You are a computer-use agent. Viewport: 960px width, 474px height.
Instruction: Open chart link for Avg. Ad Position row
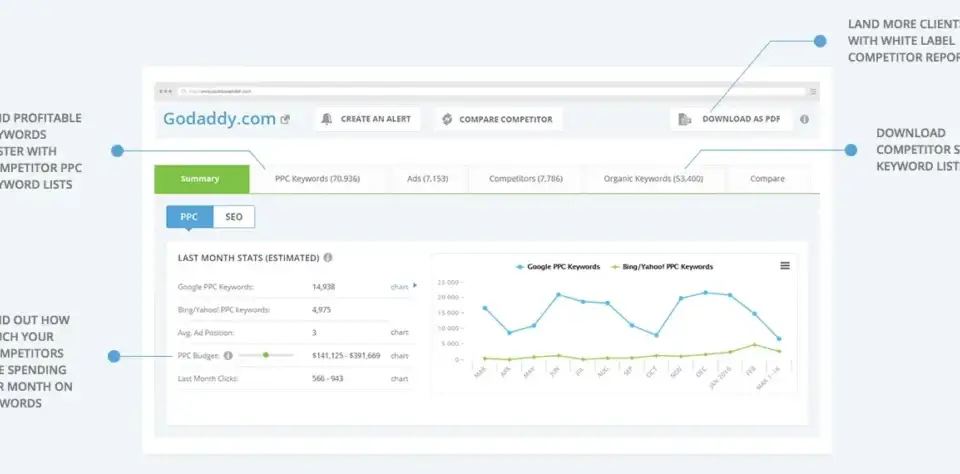399,333
